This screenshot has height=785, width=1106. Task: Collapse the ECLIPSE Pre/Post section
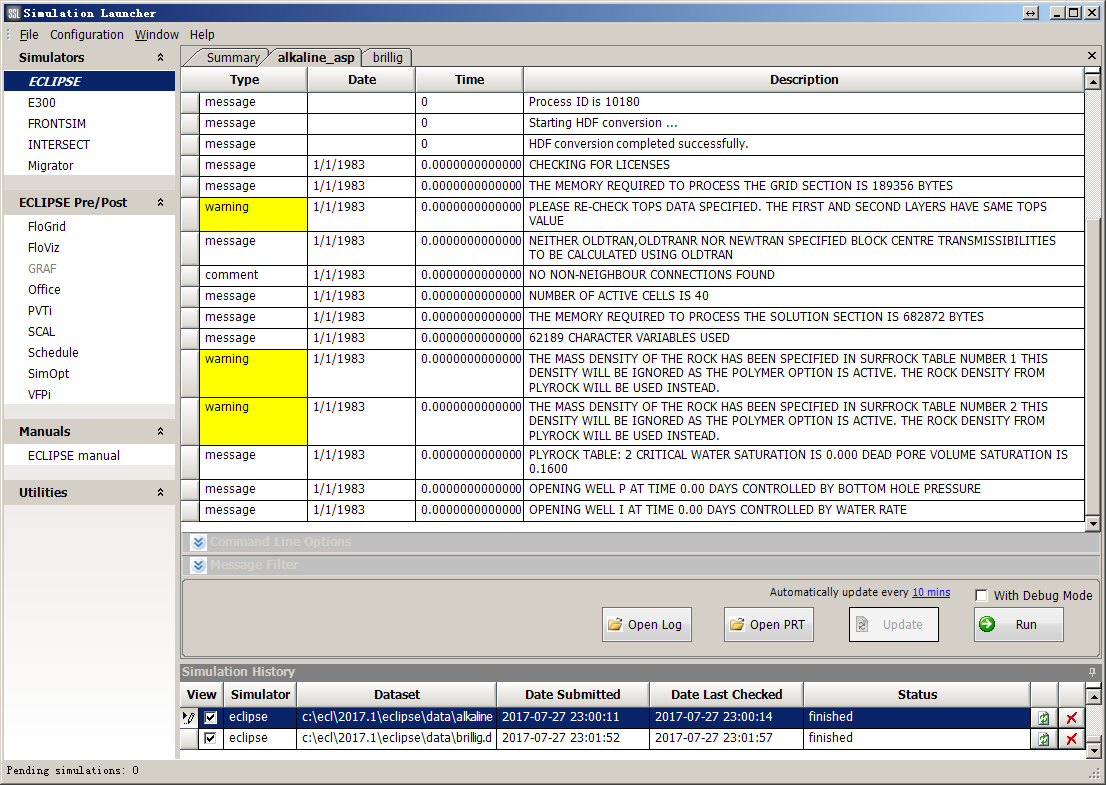[160, 202]
